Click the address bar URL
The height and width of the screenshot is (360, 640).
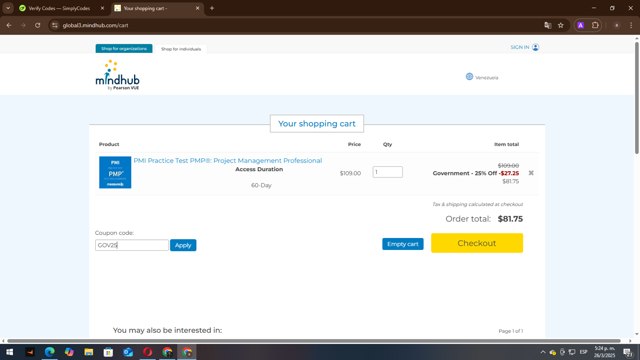point(96,25)
